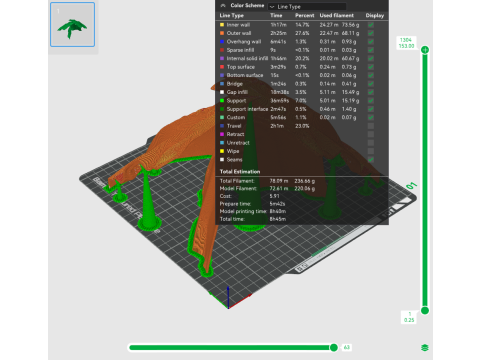Toggle Support display checkbox
This screenshot has width=480, height=360.
tap(371, 100)
